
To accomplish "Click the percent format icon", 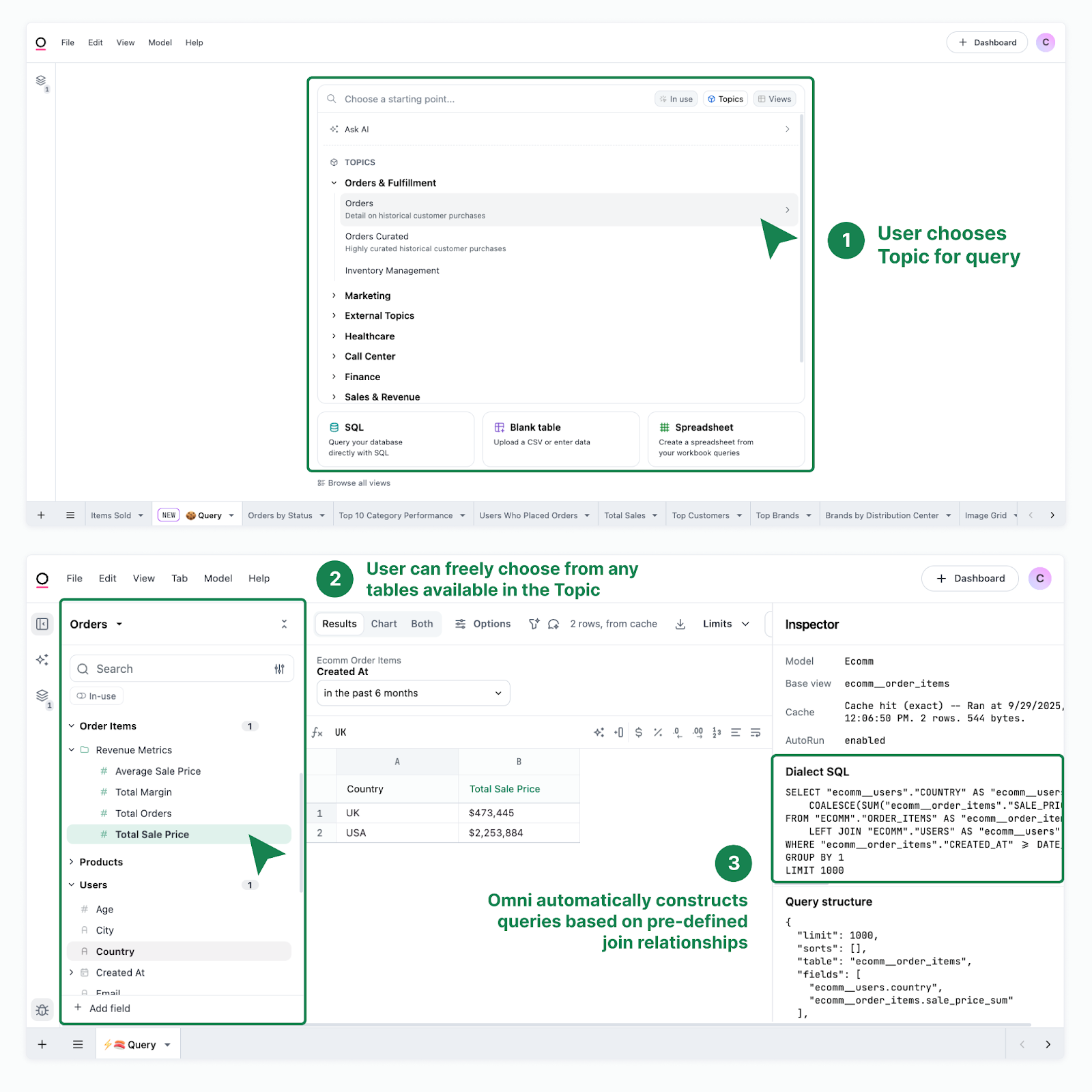I will 658,732.
